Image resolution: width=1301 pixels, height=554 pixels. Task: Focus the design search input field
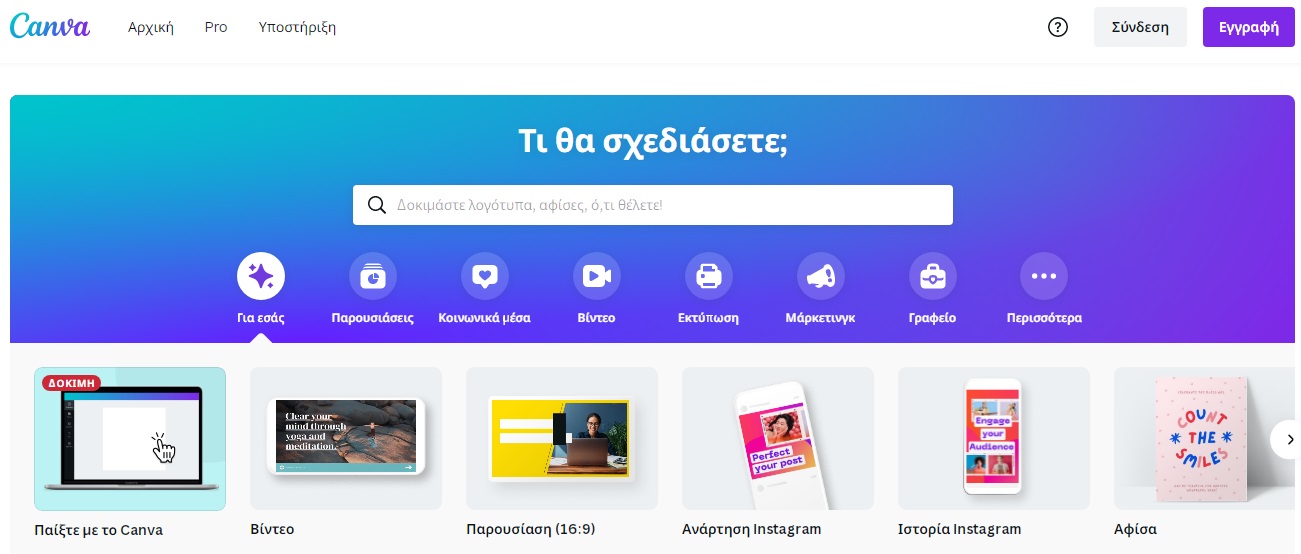point(653,205)
